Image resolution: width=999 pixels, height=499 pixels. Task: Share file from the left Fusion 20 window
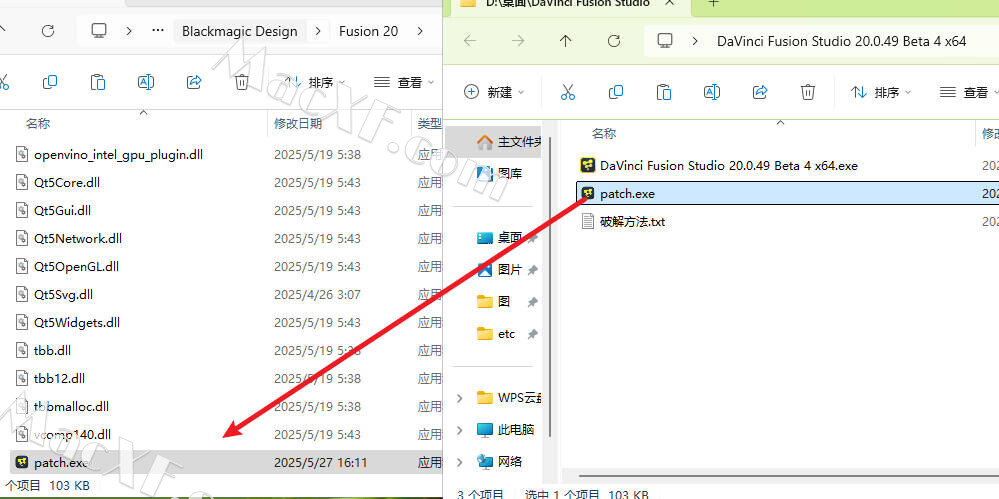click(194, 82)
